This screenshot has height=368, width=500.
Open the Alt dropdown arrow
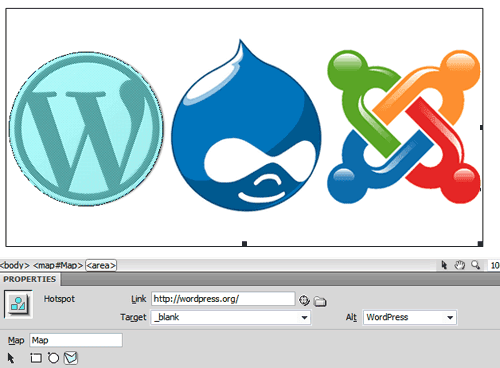tap(450, 317)
